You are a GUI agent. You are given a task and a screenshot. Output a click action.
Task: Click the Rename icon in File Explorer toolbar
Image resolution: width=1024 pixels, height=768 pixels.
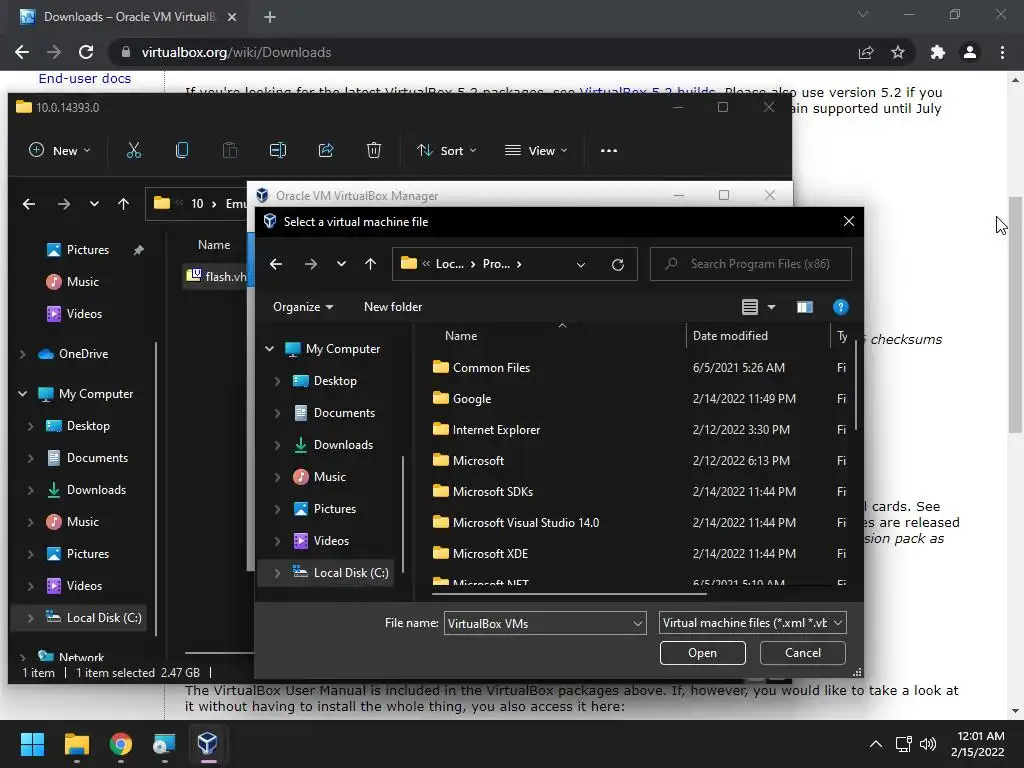(278, 151)
